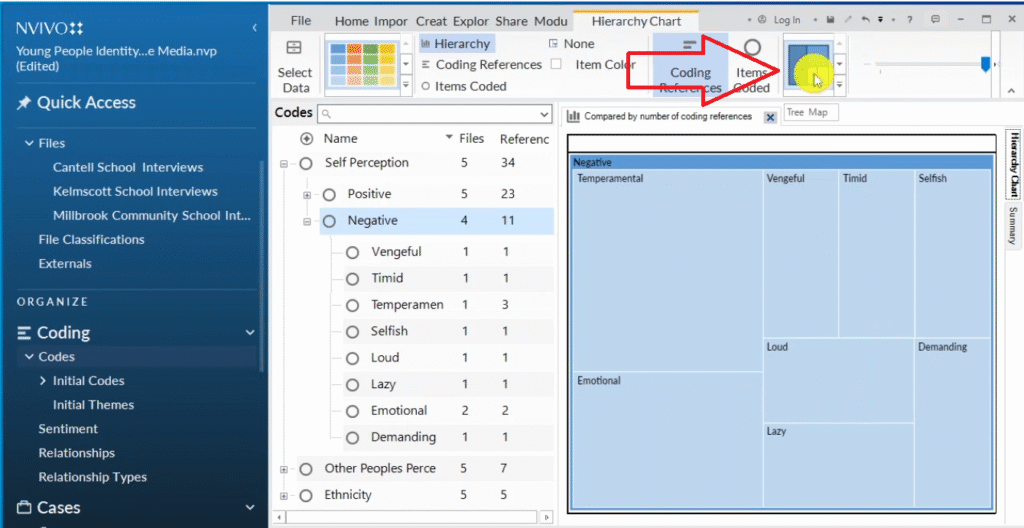Expand the Positive code node
The width and height of the screenshot is (1024, 528).
(x=307, y=195)
